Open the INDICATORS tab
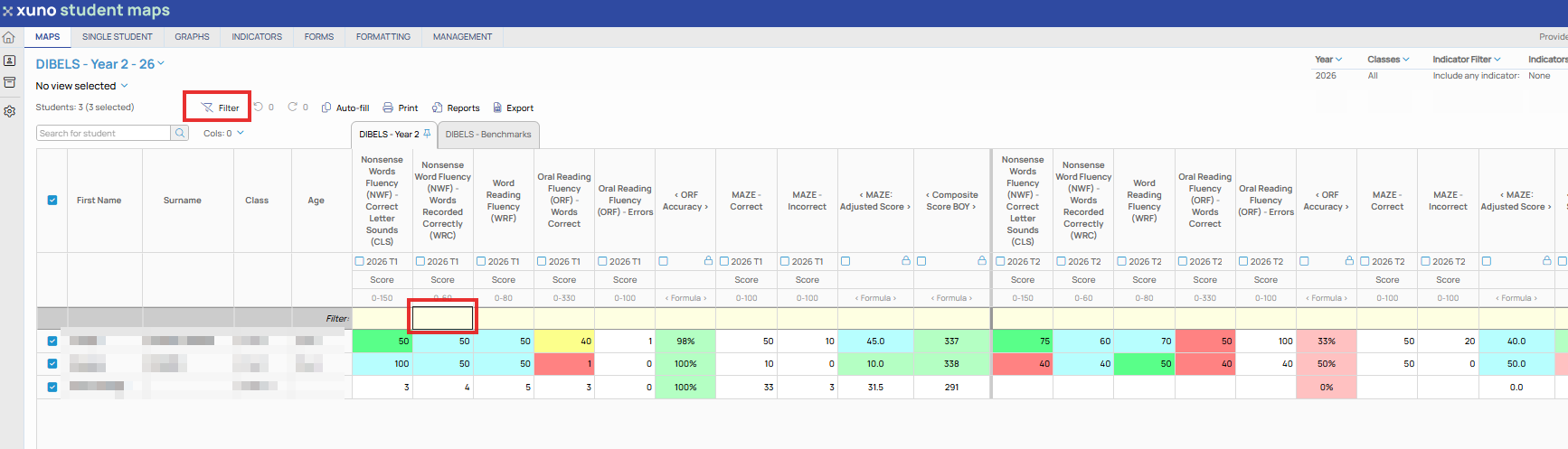1568x449 pixels. [x=257, y=37]
